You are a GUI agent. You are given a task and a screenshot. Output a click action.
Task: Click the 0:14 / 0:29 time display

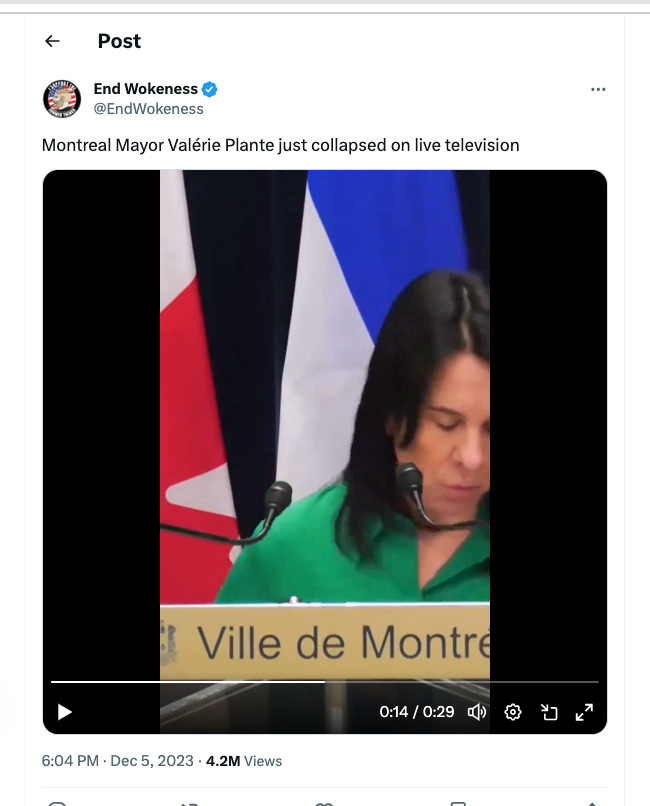(x=417, y=712)
